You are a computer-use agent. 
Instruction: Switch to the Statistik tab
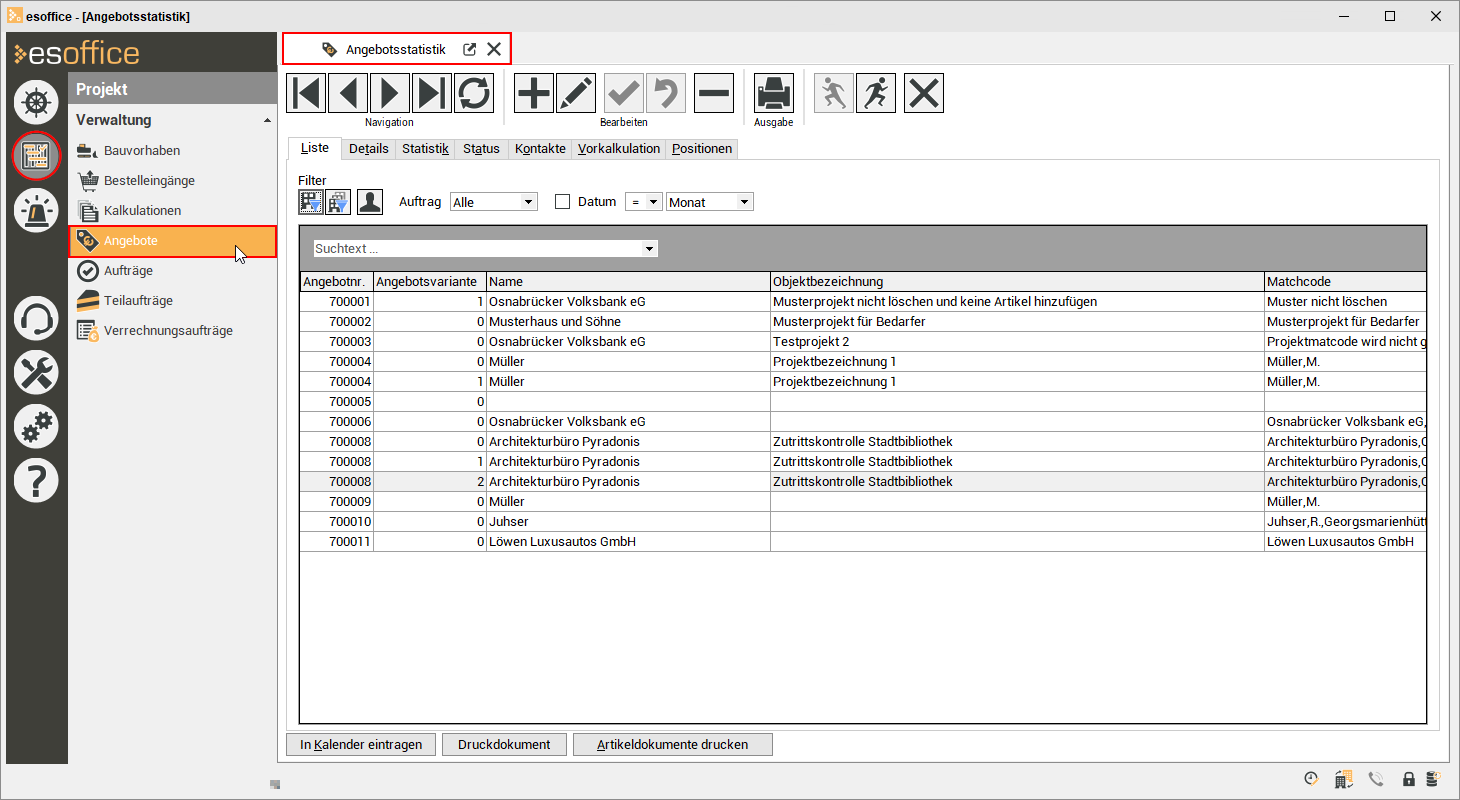425,149
